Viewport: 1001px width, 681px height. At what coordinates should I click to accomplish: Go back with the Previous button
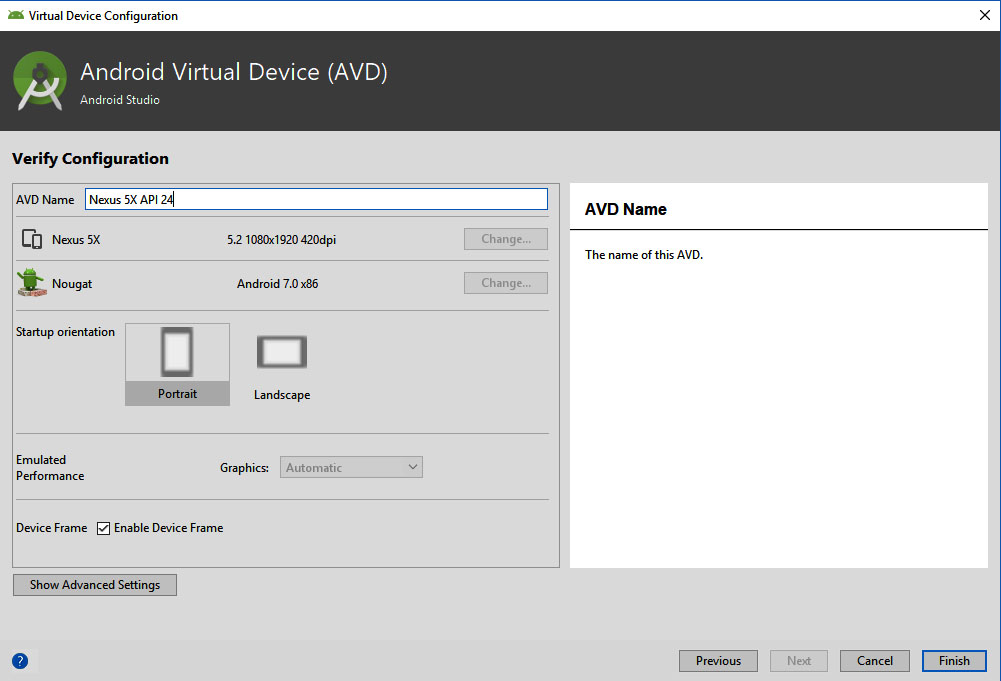718,661
